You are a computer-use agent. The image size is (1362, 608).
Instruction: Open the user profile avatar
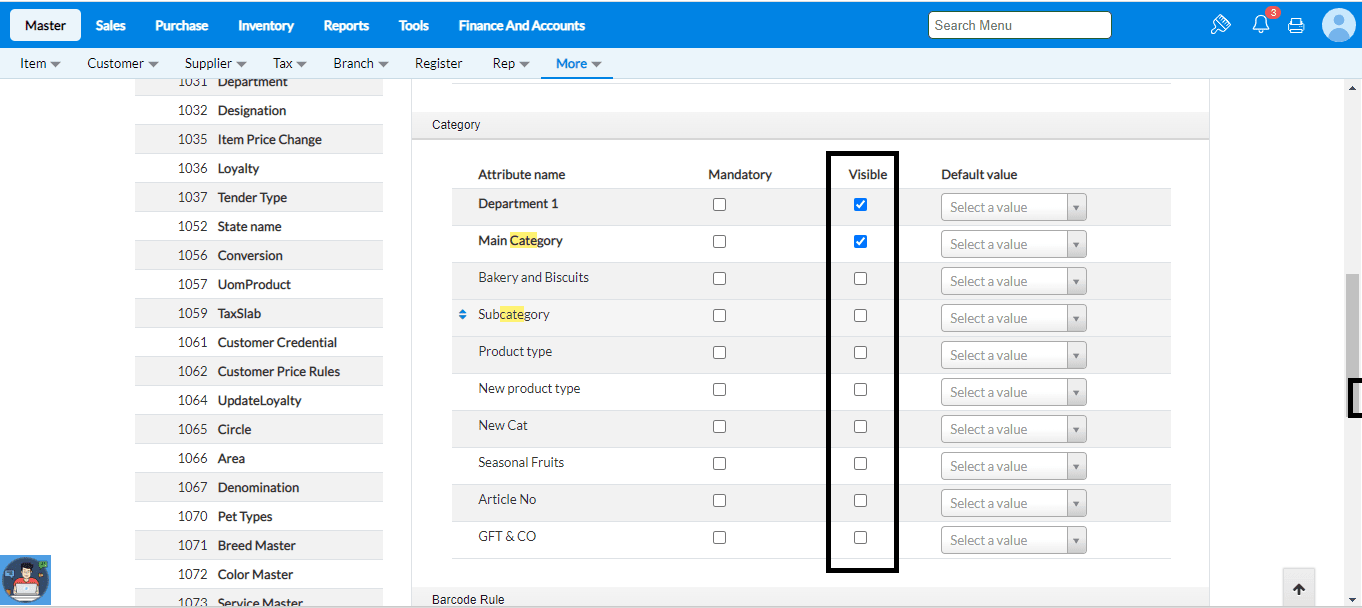pos(1338,25)
